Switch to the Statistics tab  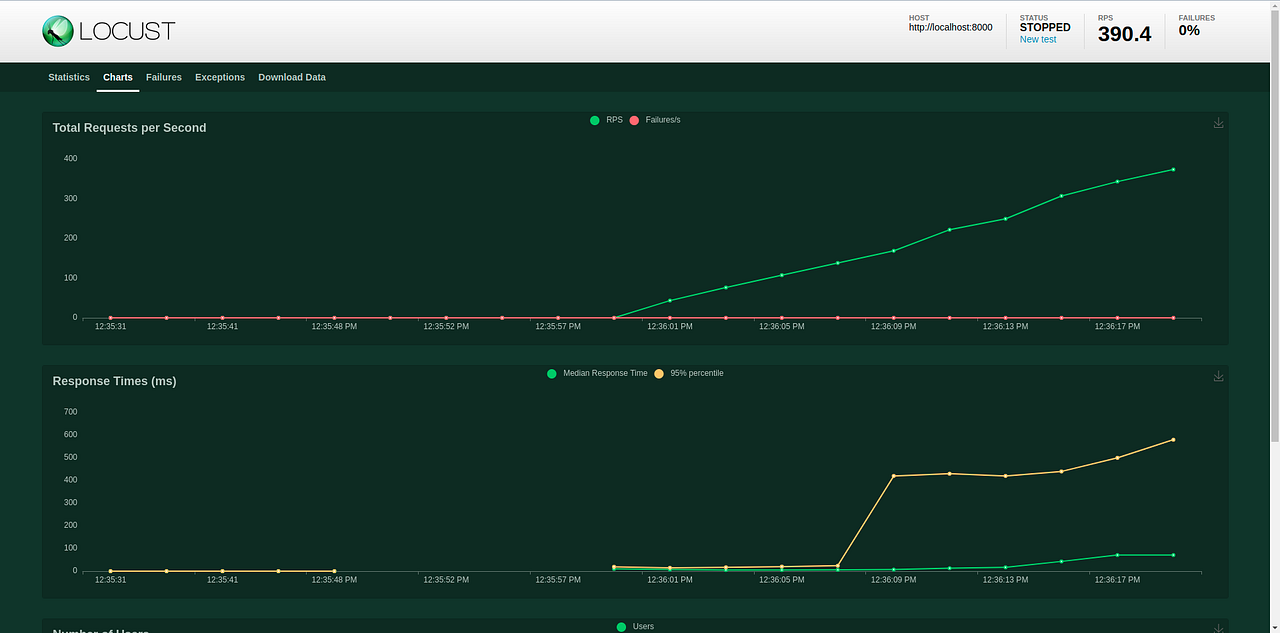click(x=68, y=77)
